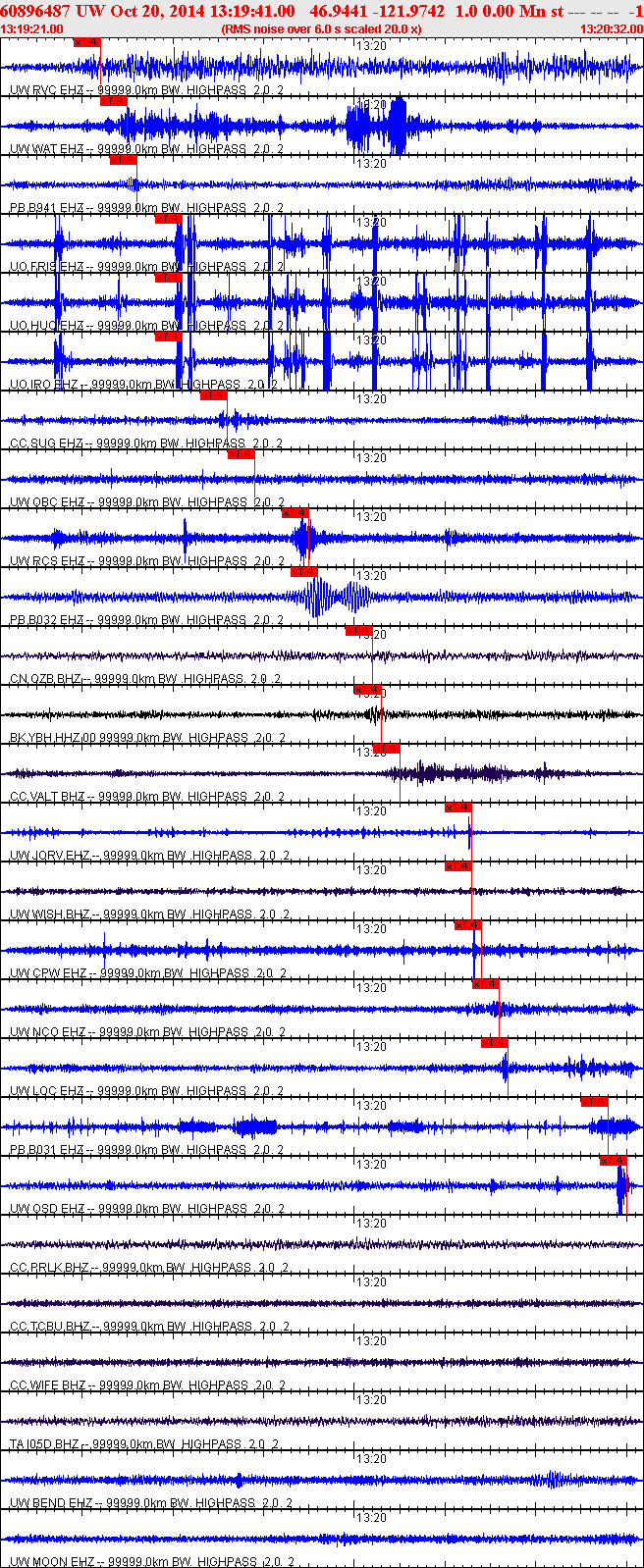Select the UW OSD EHZ station label
Viewport: 644px width, 1568px height.
(147, 1209)
